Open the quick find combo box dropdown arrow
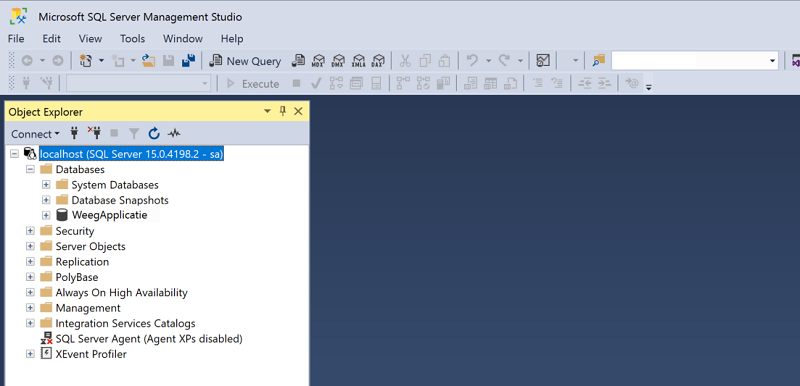Viewport: 800px width, 386px height. (772, 61)
